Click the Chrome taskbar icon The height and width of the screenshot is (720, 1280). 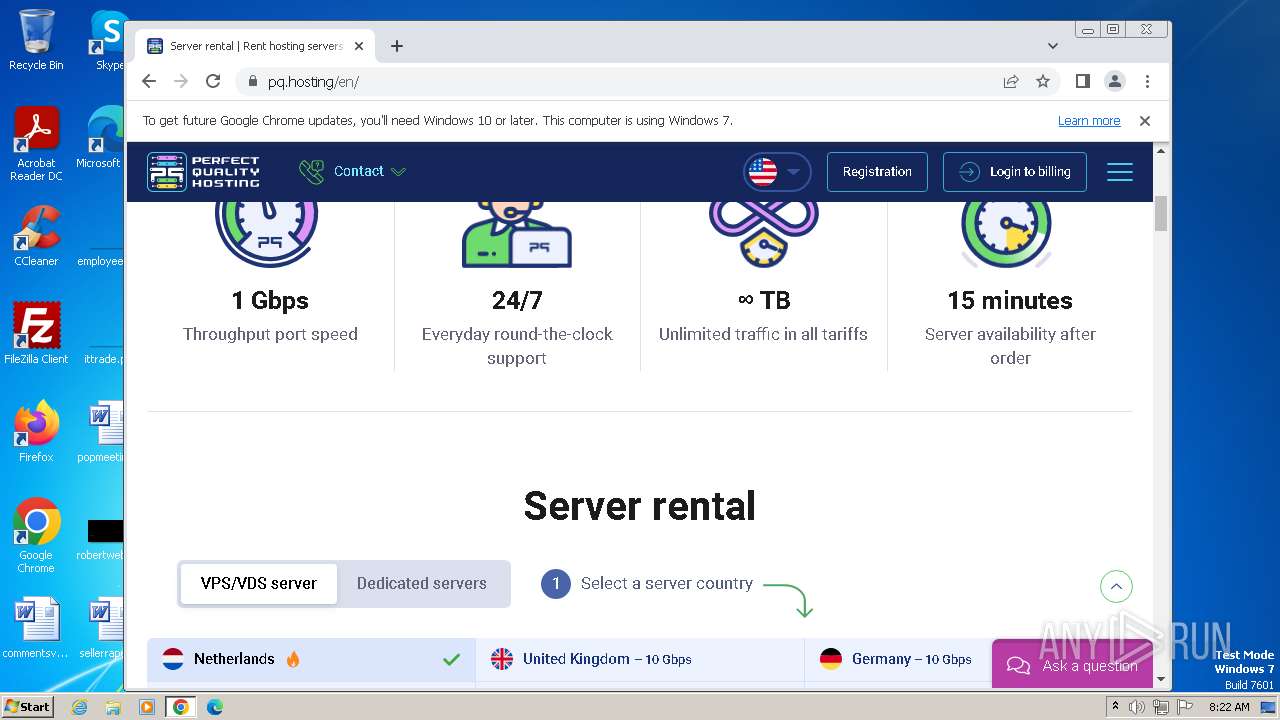181,707
